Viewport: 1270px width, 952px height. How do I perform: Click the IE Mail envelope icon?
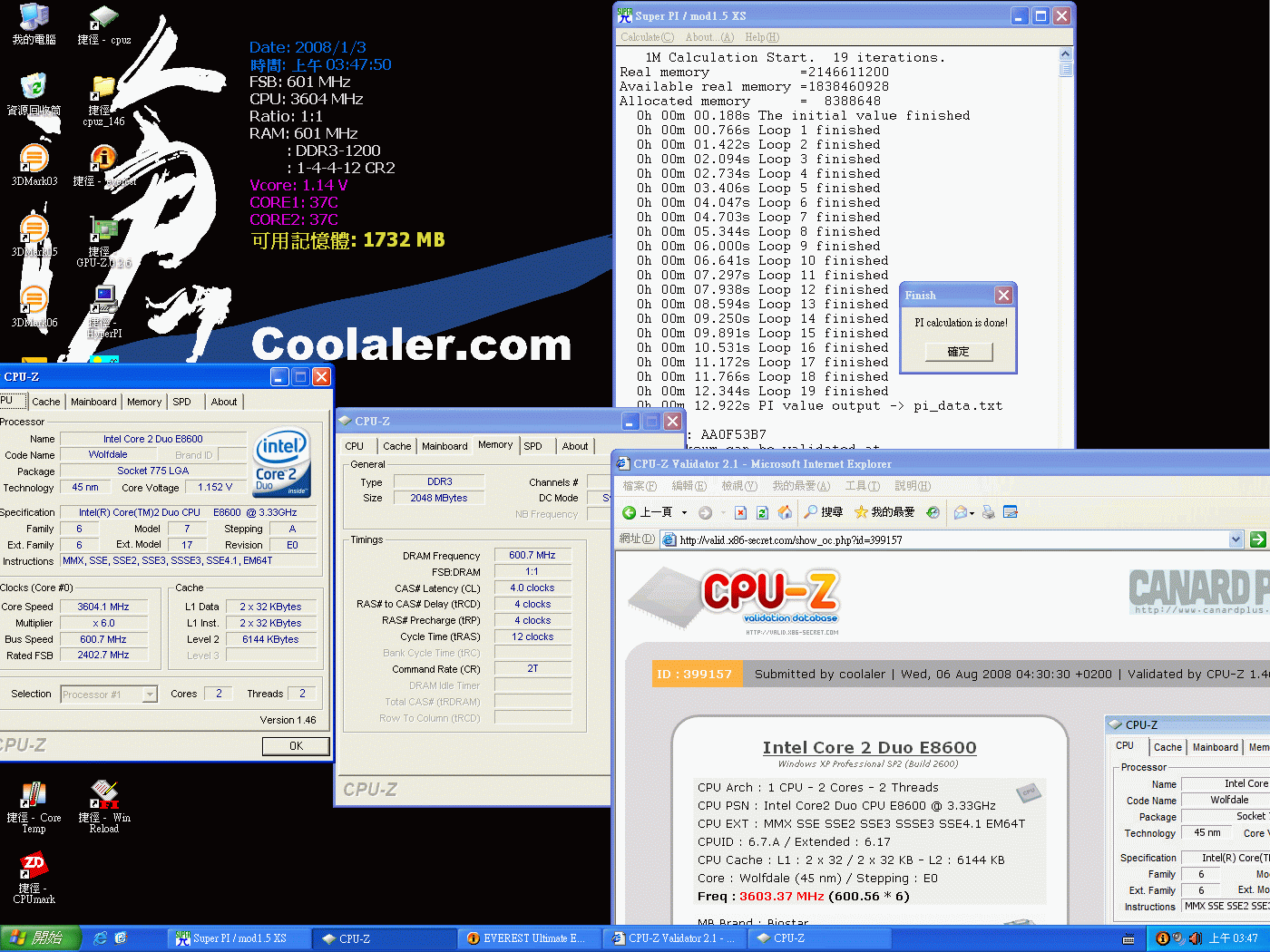pos(961,512)
